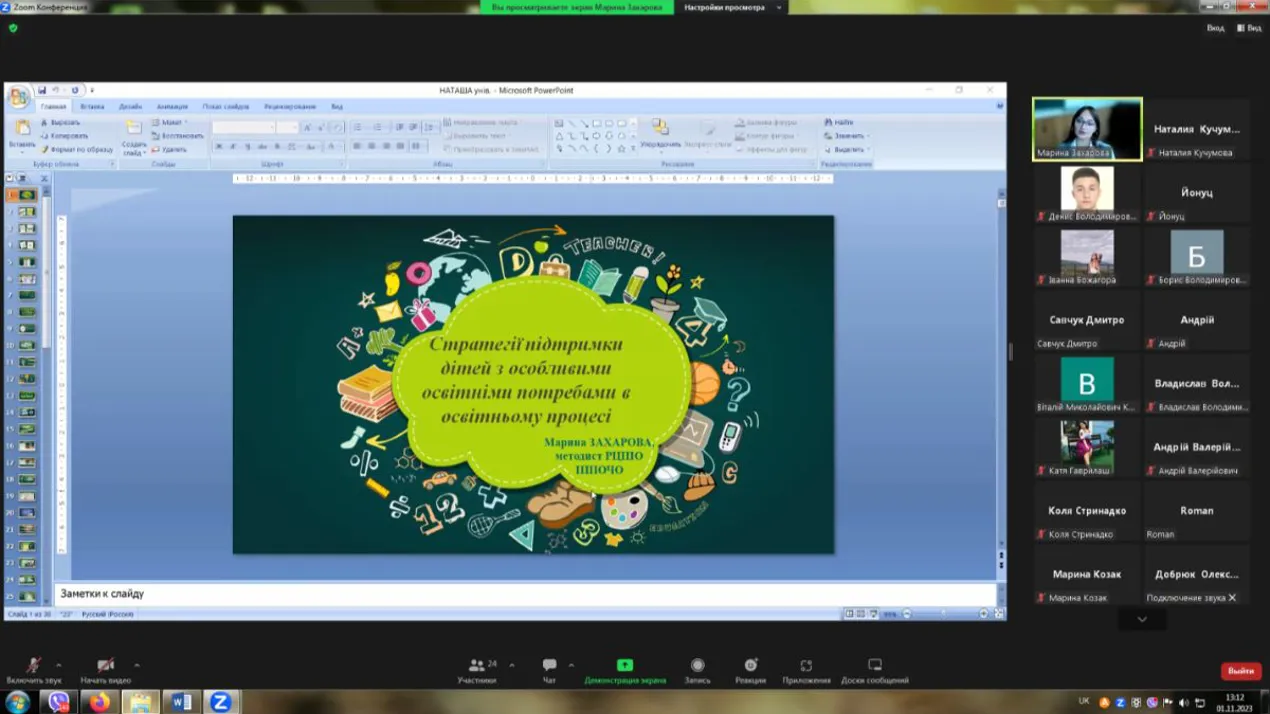
Task: Select Катя Гаврилаш participant tile
Action: [1087, 446]
